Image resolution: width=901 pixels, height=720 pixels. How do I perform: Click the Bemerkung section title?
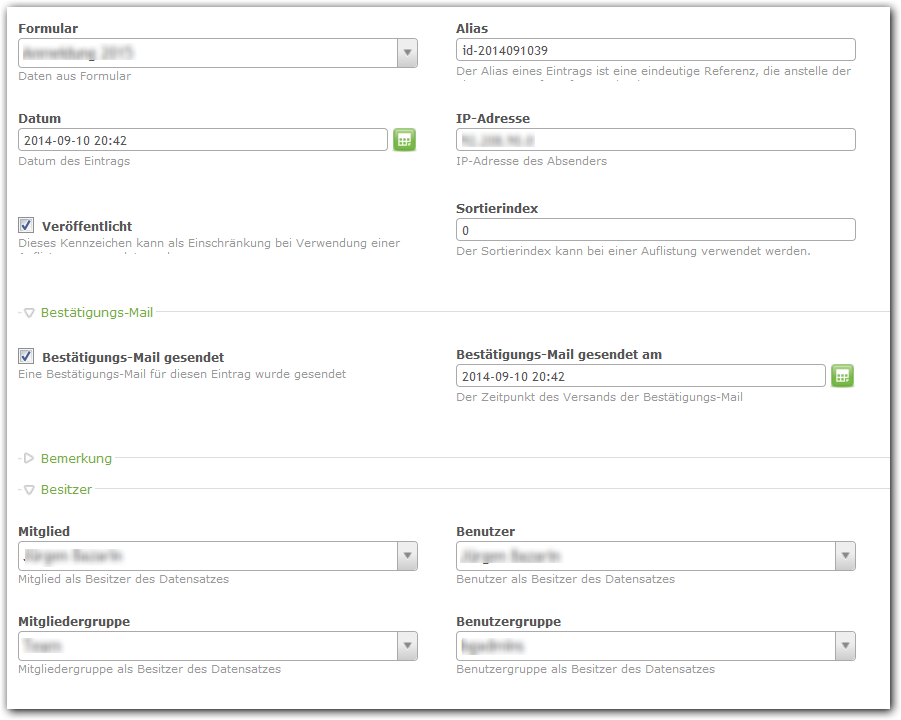[x=76, y=459]
